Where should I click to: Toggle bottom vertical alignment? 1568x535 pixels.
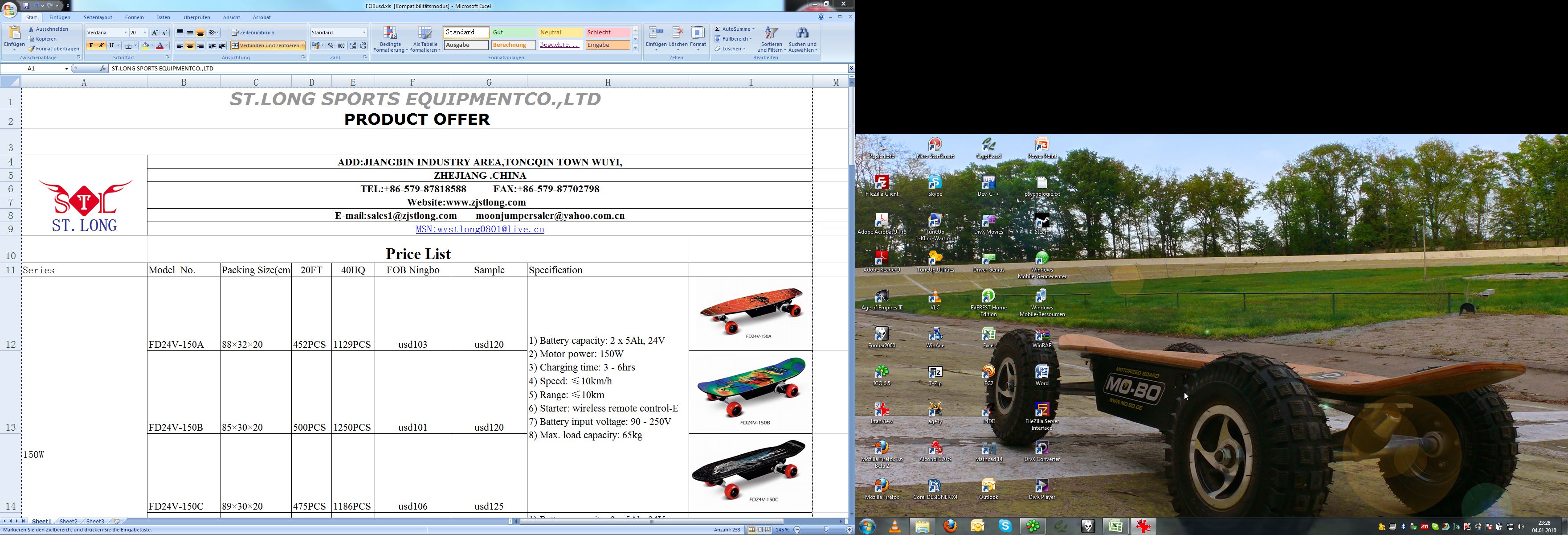click(200, 33)
